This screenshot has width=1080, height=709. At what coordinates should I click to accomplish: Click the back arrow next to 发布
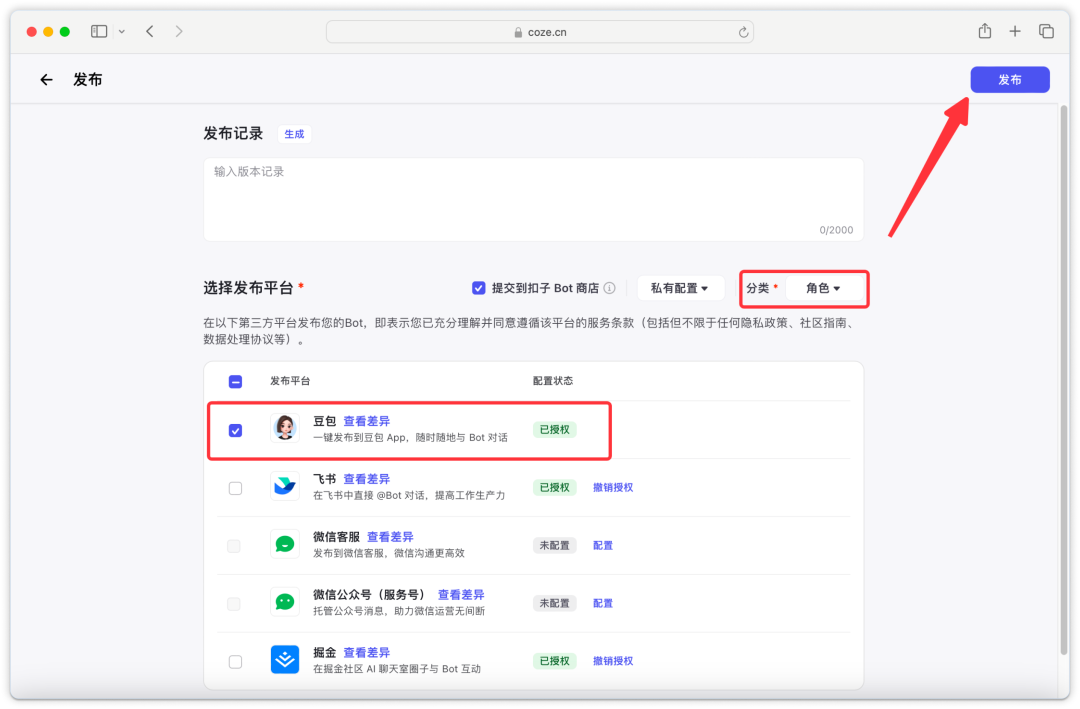(46, 79)
